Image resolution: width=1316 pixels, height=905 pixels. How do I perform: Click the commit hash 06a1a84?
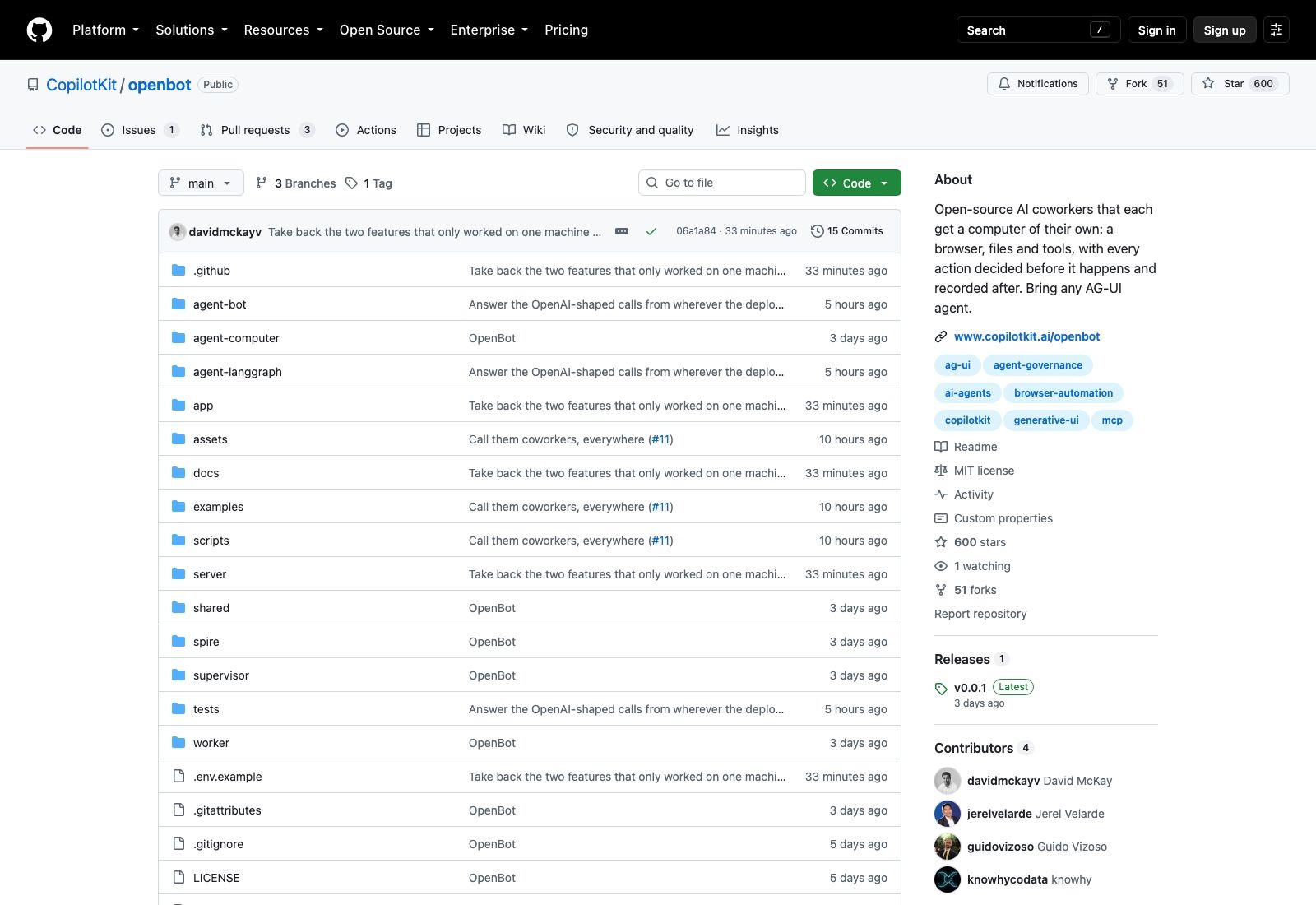coord(696,231)
